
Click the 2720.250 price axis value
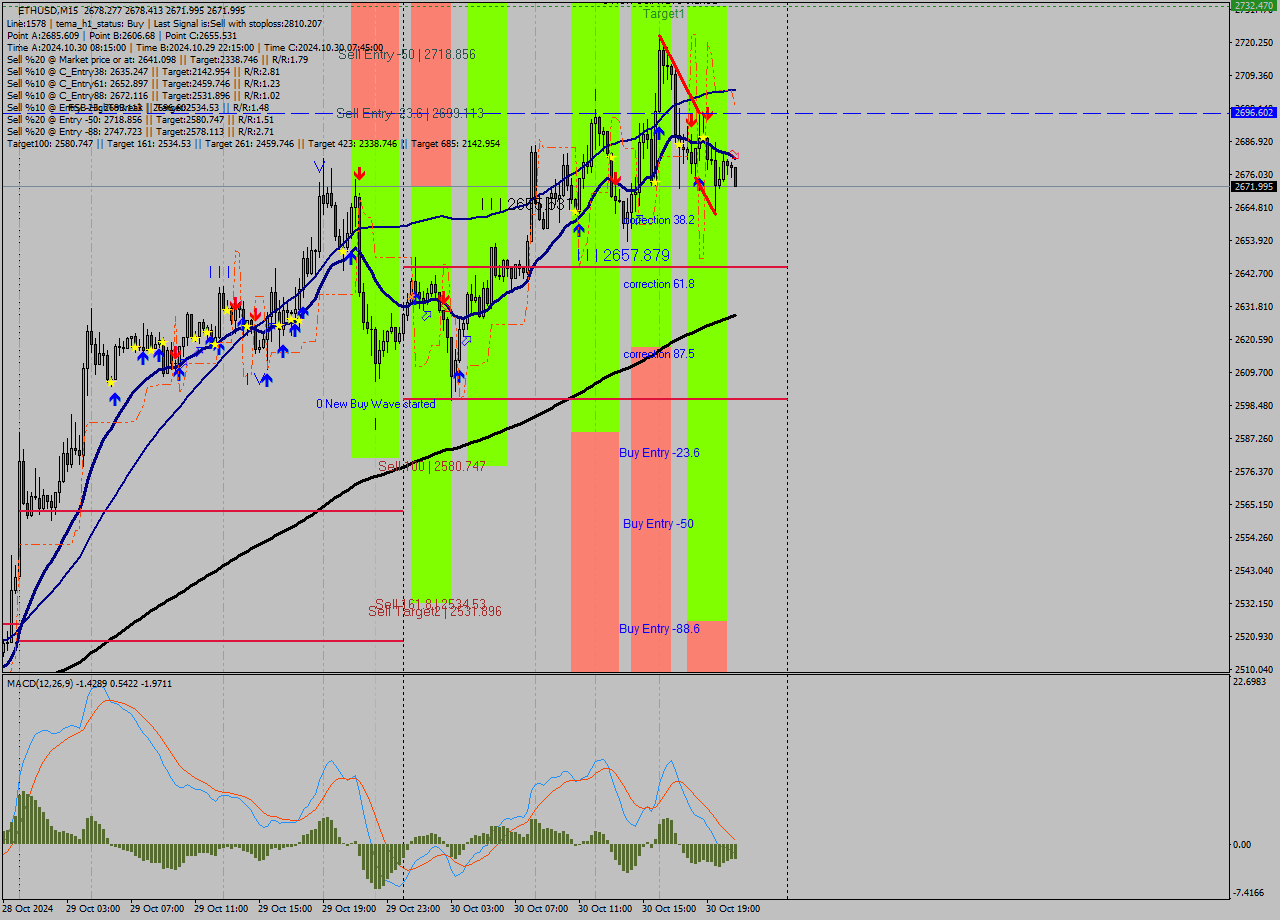pyautogui.click(x=1254, y=43)
